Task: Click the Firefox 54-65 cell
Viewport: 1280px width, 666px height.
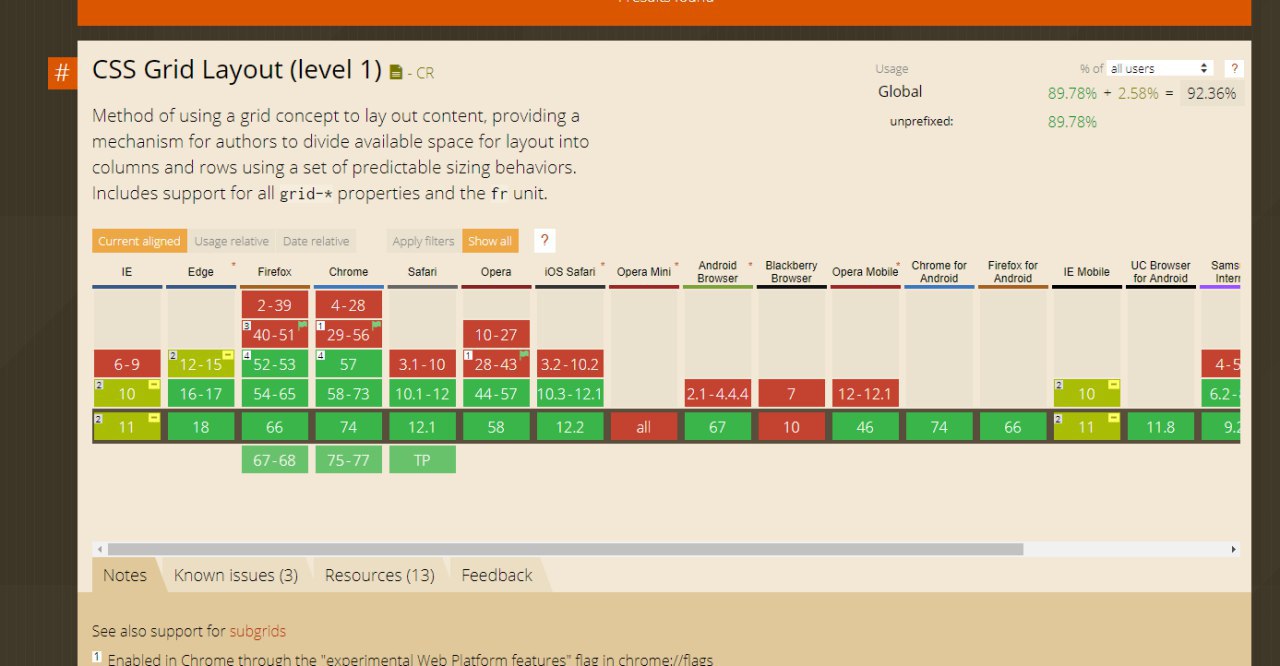Action: pos(274,394)
